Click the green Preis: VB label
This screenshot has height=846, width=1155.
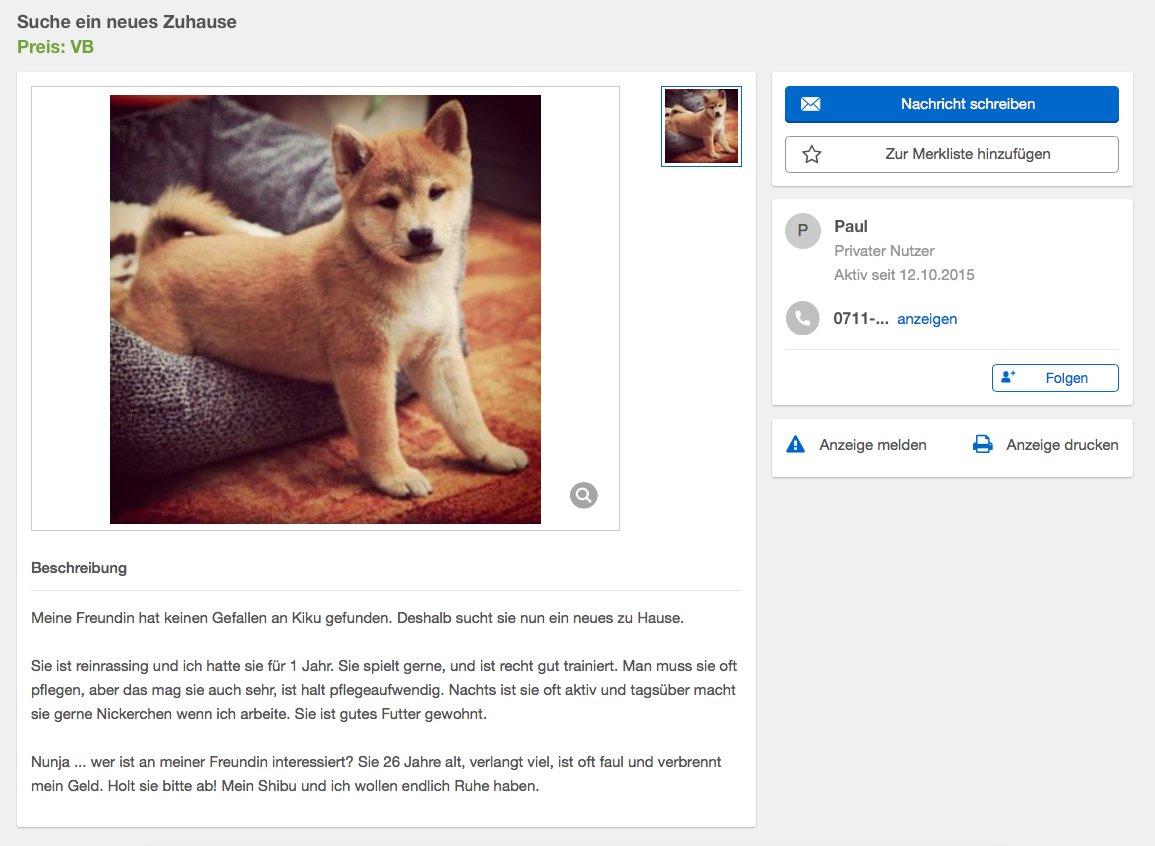[55, 46]
